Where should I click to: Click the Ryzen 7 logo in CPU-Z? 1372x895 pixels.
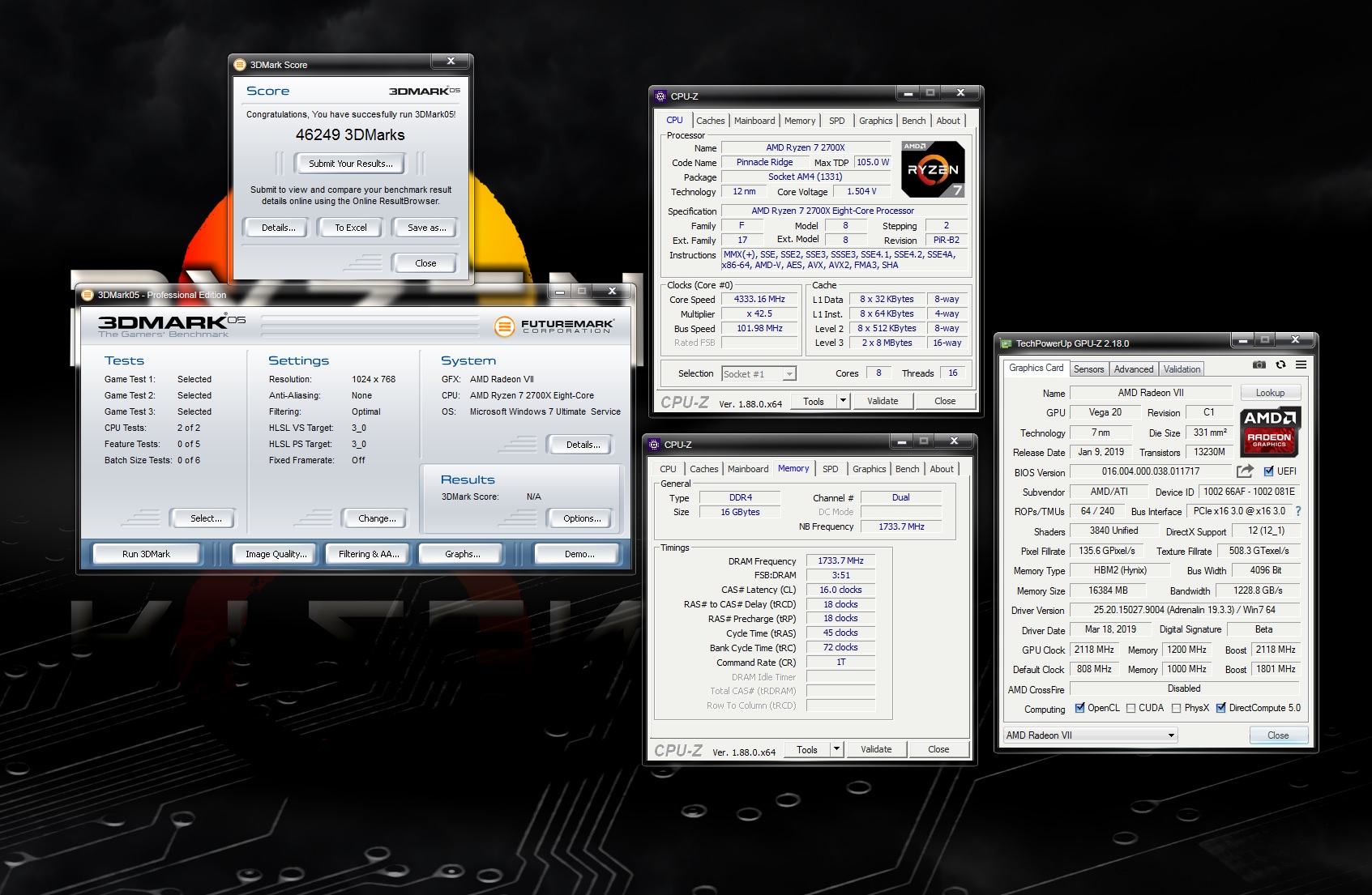[933, 169]
